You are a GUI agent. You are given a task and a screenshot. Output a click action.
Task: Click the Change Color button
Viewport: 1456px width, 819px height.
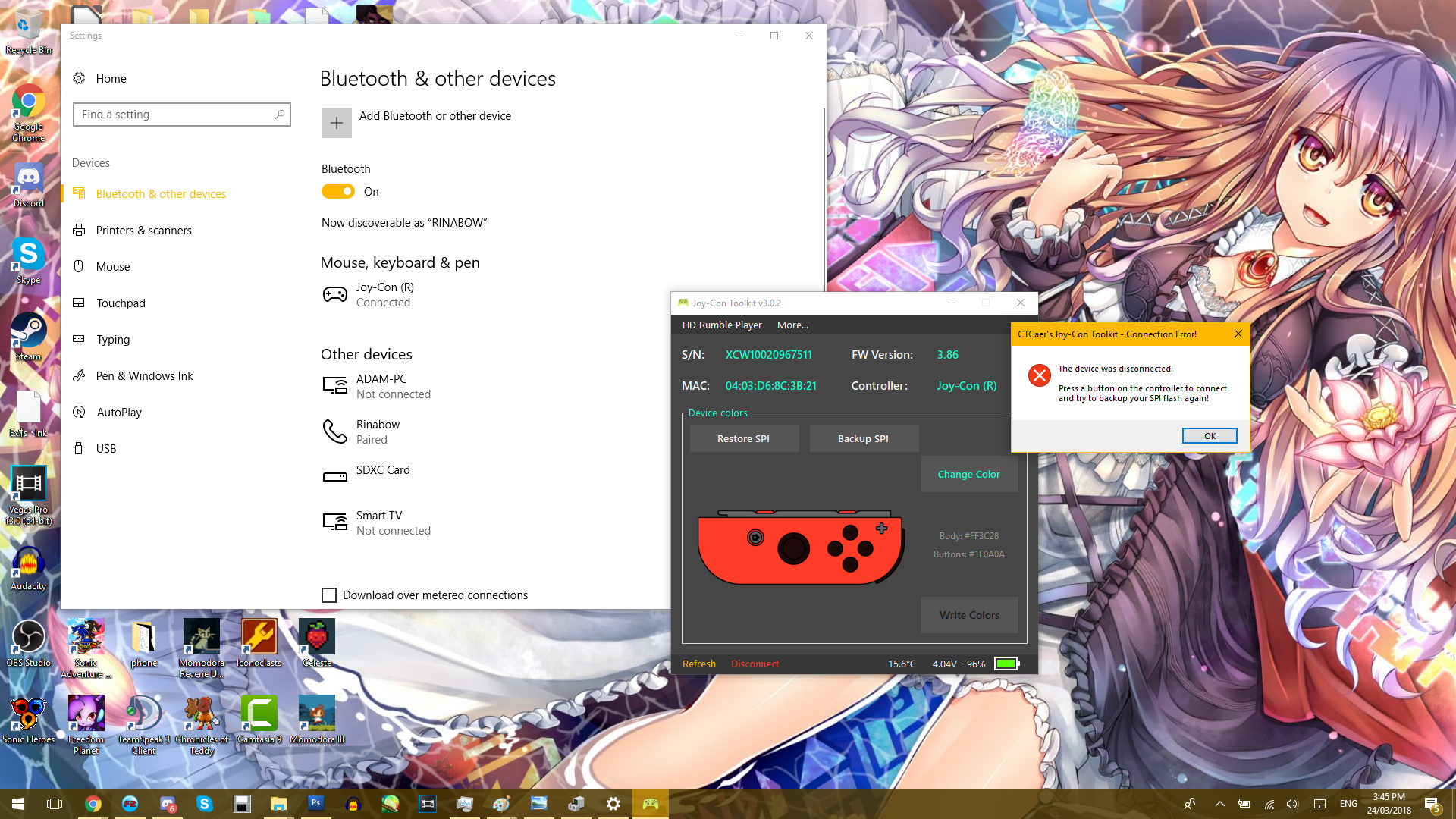[969, 474]
